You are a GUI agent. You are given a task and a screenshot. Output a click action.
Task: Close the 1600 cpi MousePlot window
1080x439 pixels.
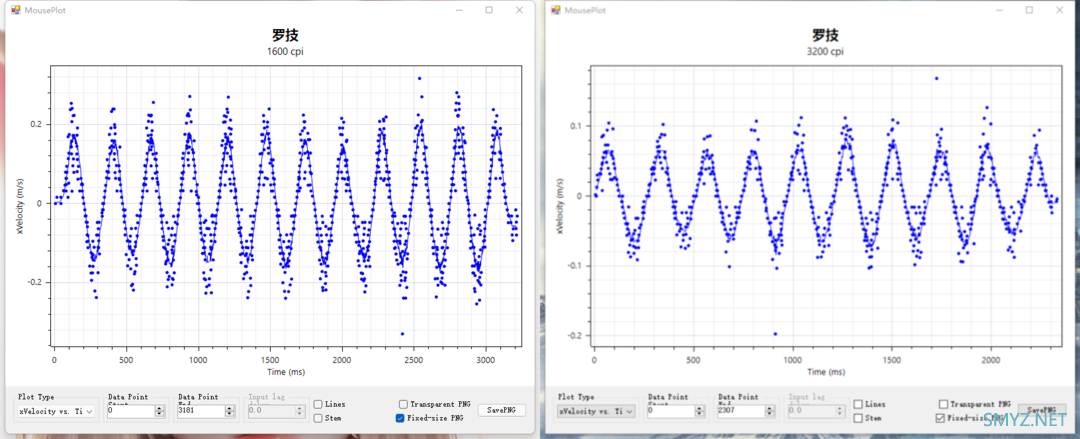[x=519, y=10]
